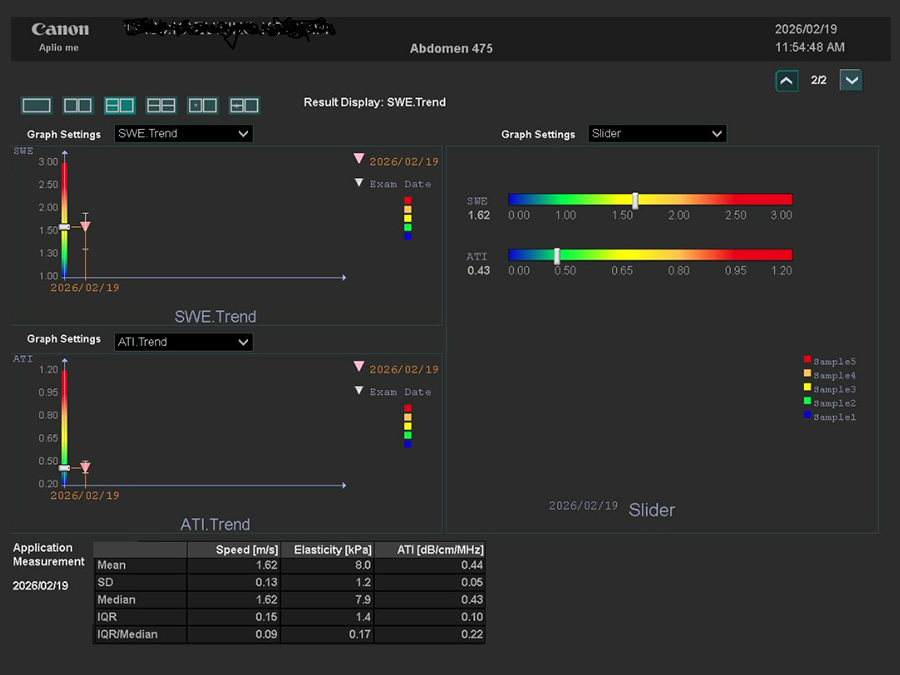Select the highlighted stacked-left split layout icon
Viewport: 900px width, 675px height.
(120, 105)
